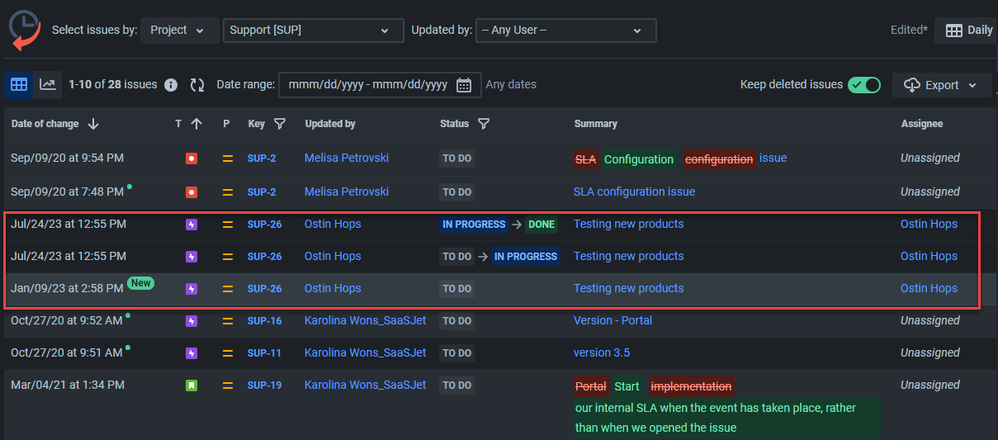This screenshot has height=440, width=998.
Task: Open the Updated by Any User dropdown
Action: click(566, 30)
